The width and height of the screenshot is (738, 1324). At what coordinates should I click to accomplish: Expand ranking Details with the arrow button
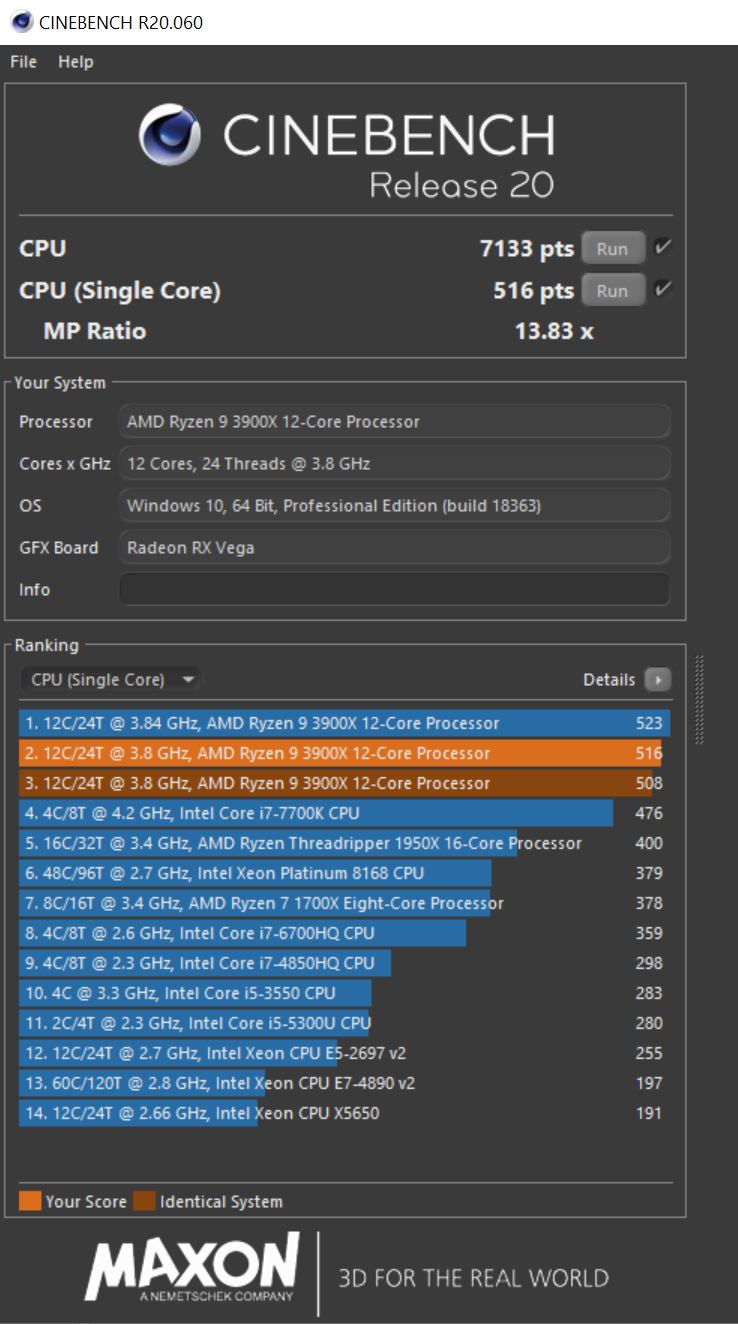658,680
